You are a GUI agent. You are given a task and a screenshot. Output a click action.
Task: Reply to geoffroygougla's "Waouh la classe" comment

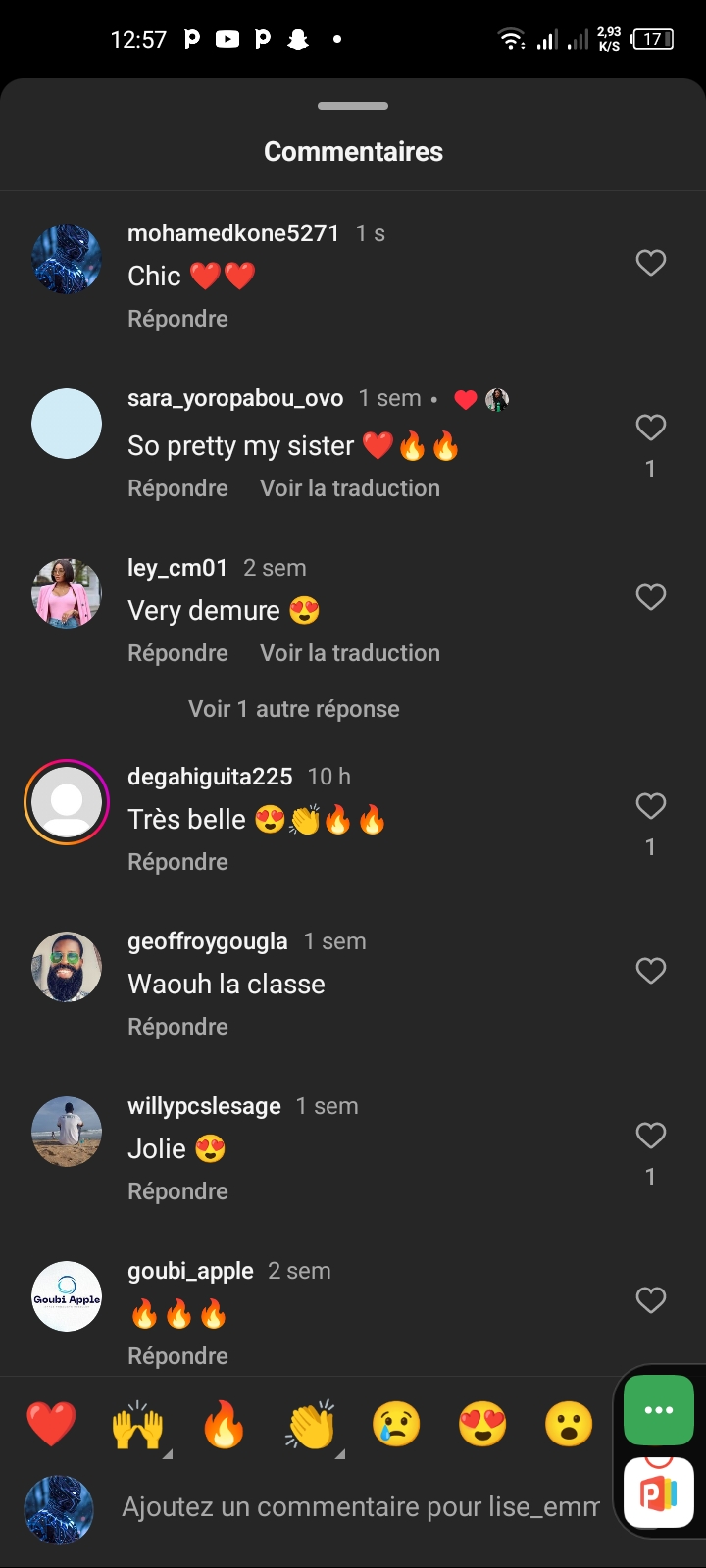coord(177,1027)
